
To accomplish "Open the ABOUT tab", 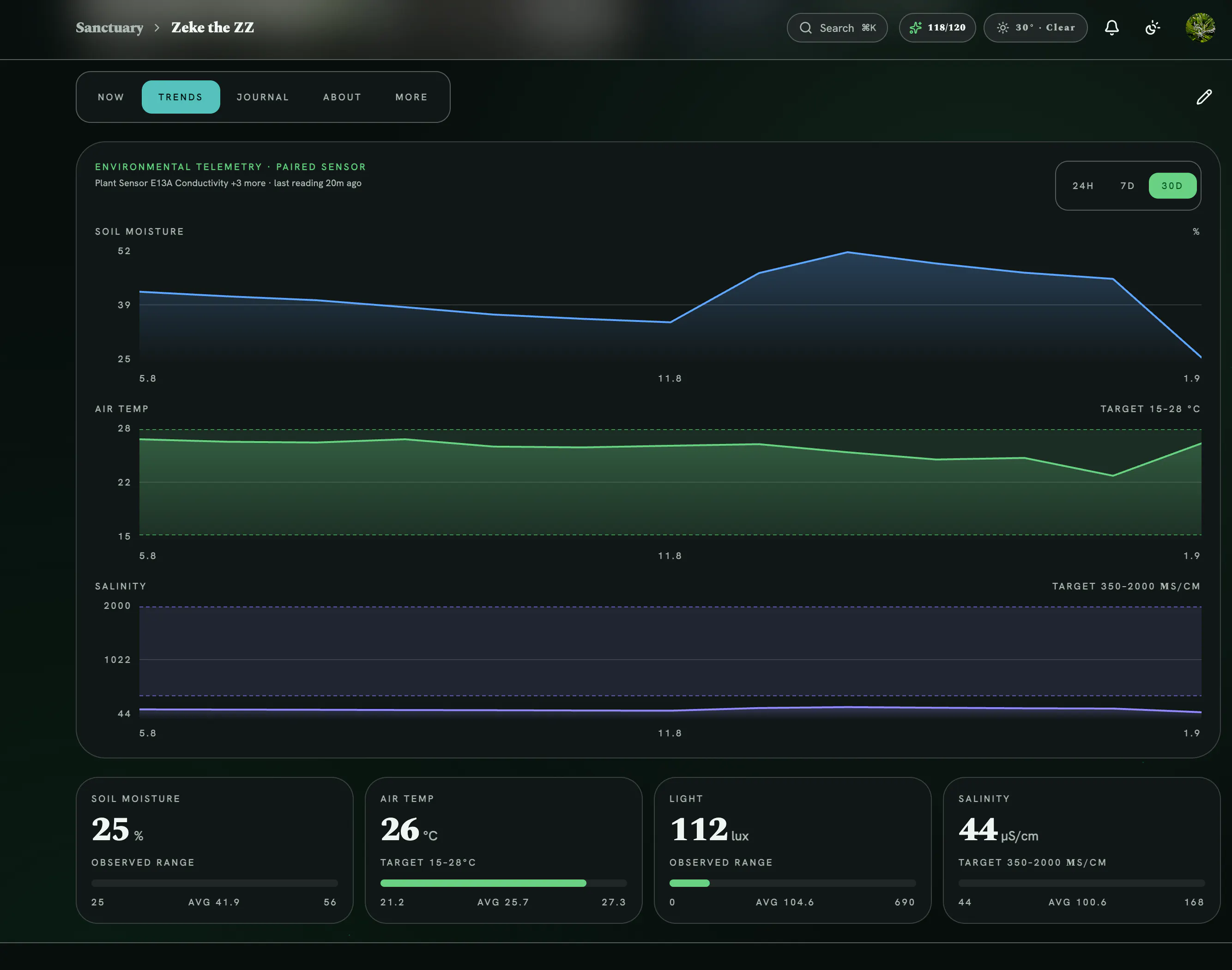I will [342, 97].
